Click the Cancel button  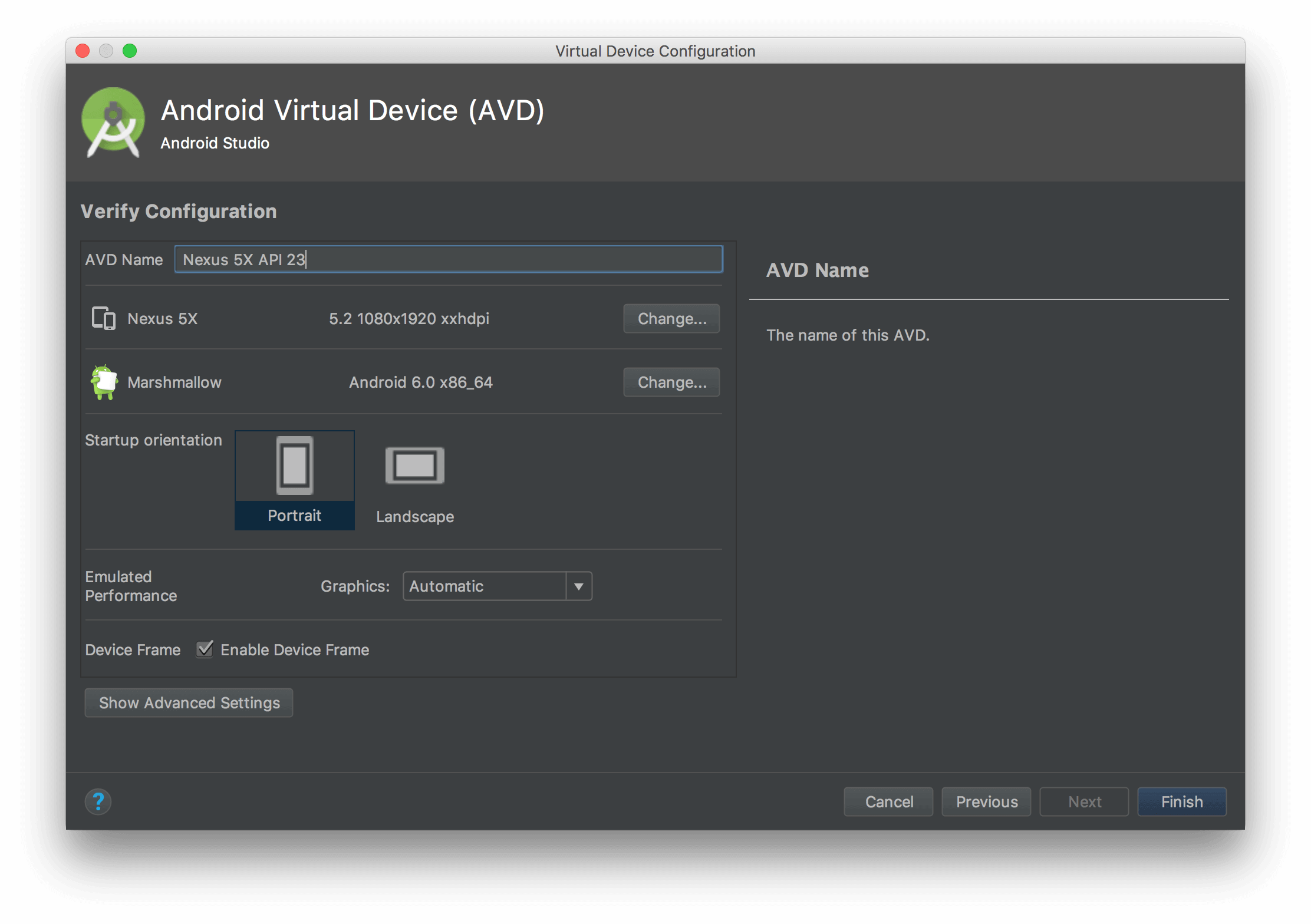click(888, 801)
